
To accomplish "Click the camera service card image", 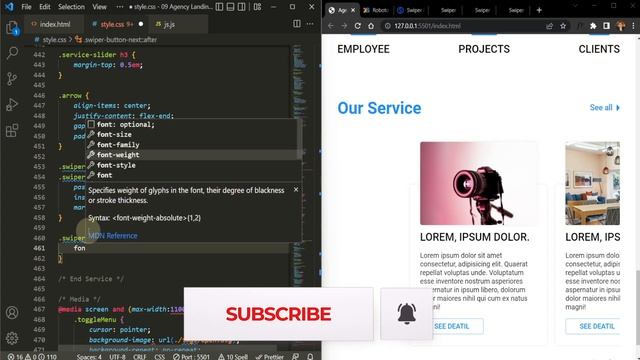I will [x=478, y=183].
